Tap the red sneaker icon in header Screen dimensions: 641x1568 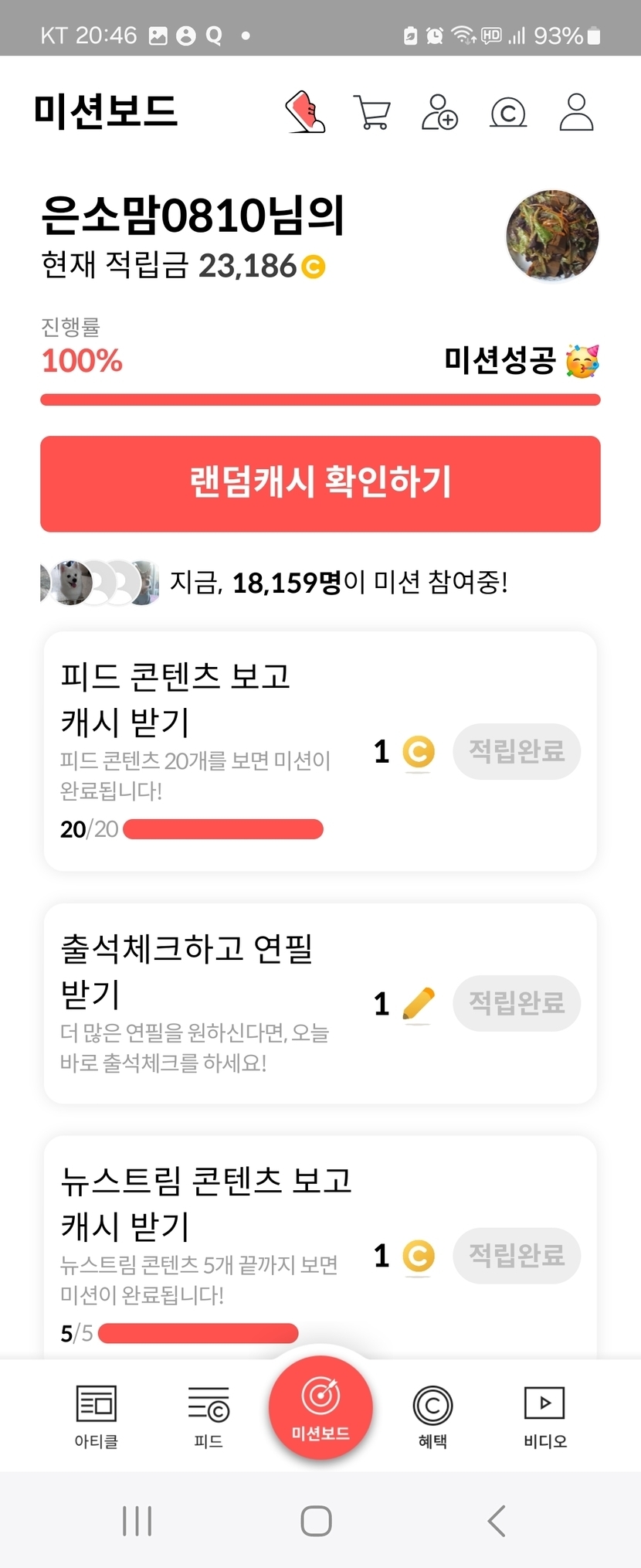point(306,112)
